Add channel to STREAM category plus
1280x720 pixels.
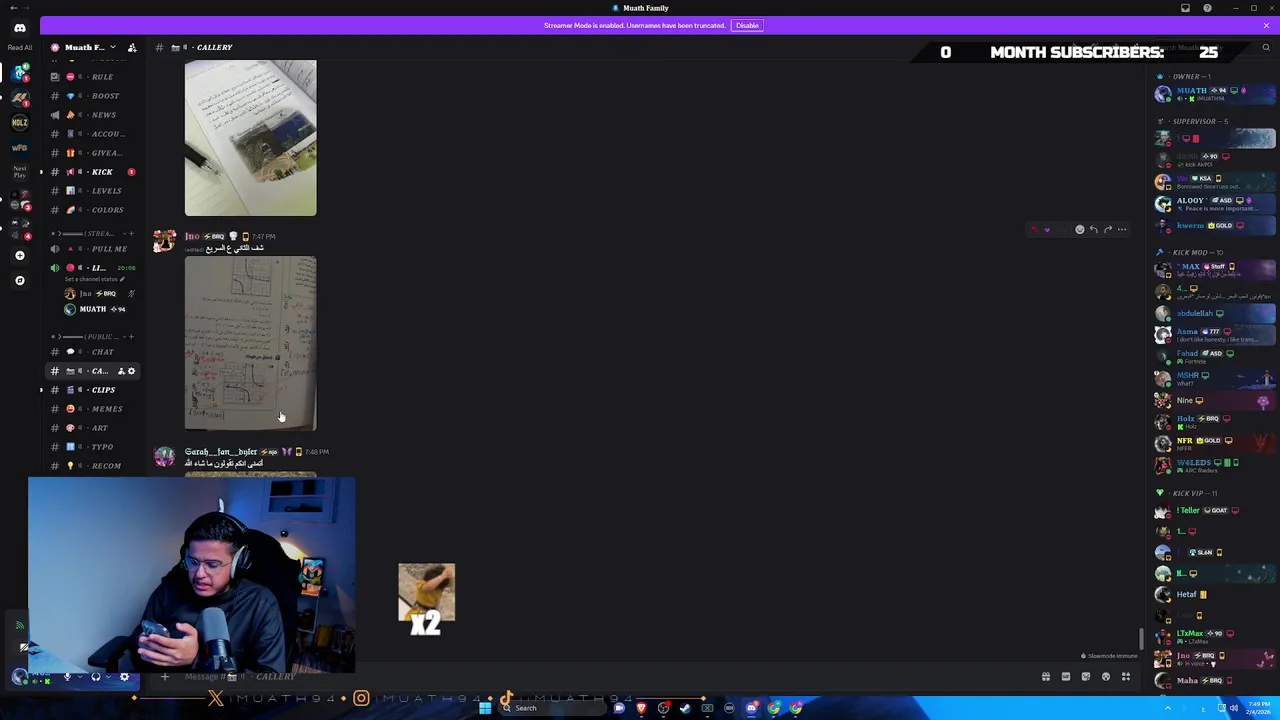click(131, 233)
